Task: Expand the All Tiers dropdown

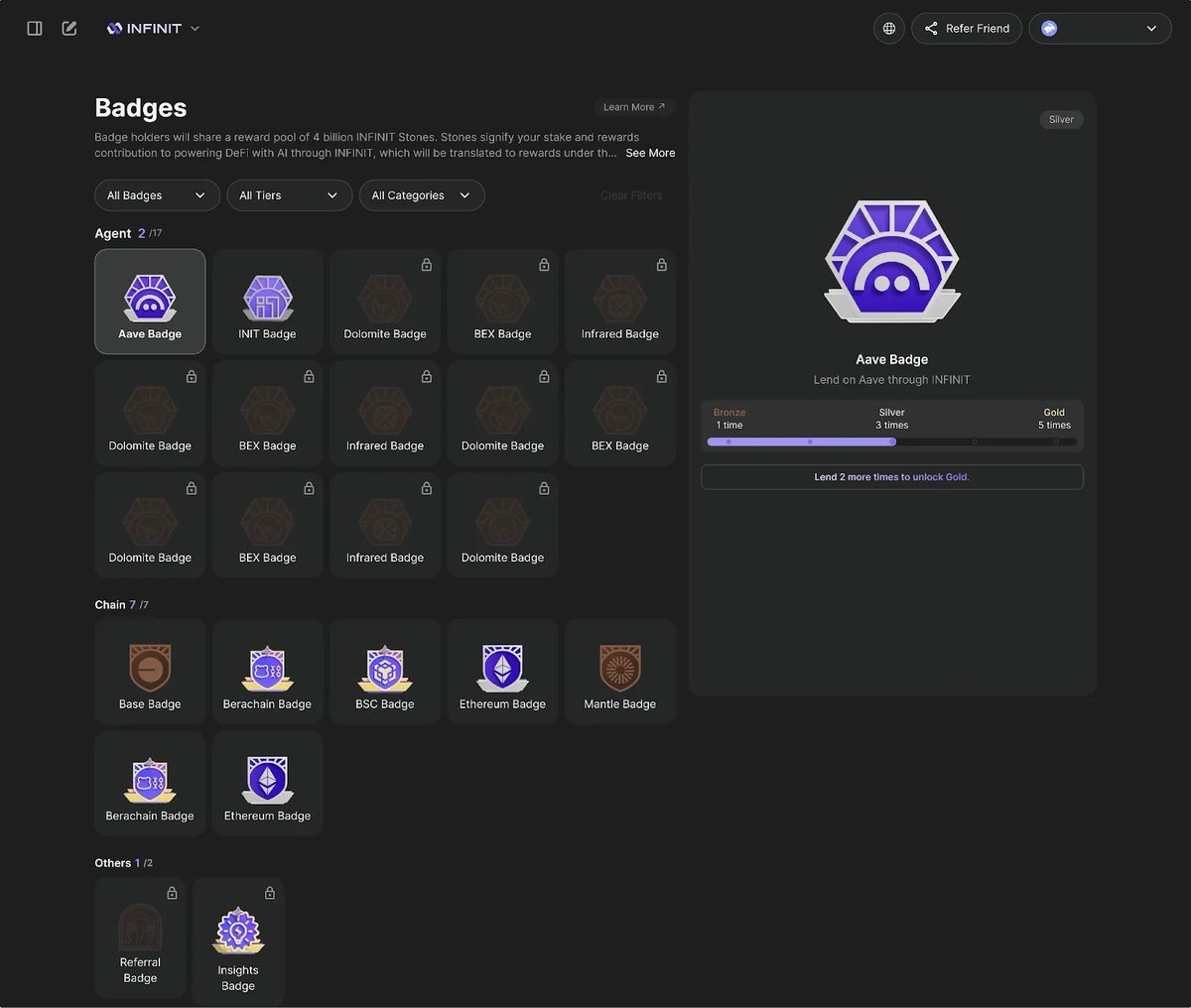Action: pyautogui.click(x=289, y=195)
